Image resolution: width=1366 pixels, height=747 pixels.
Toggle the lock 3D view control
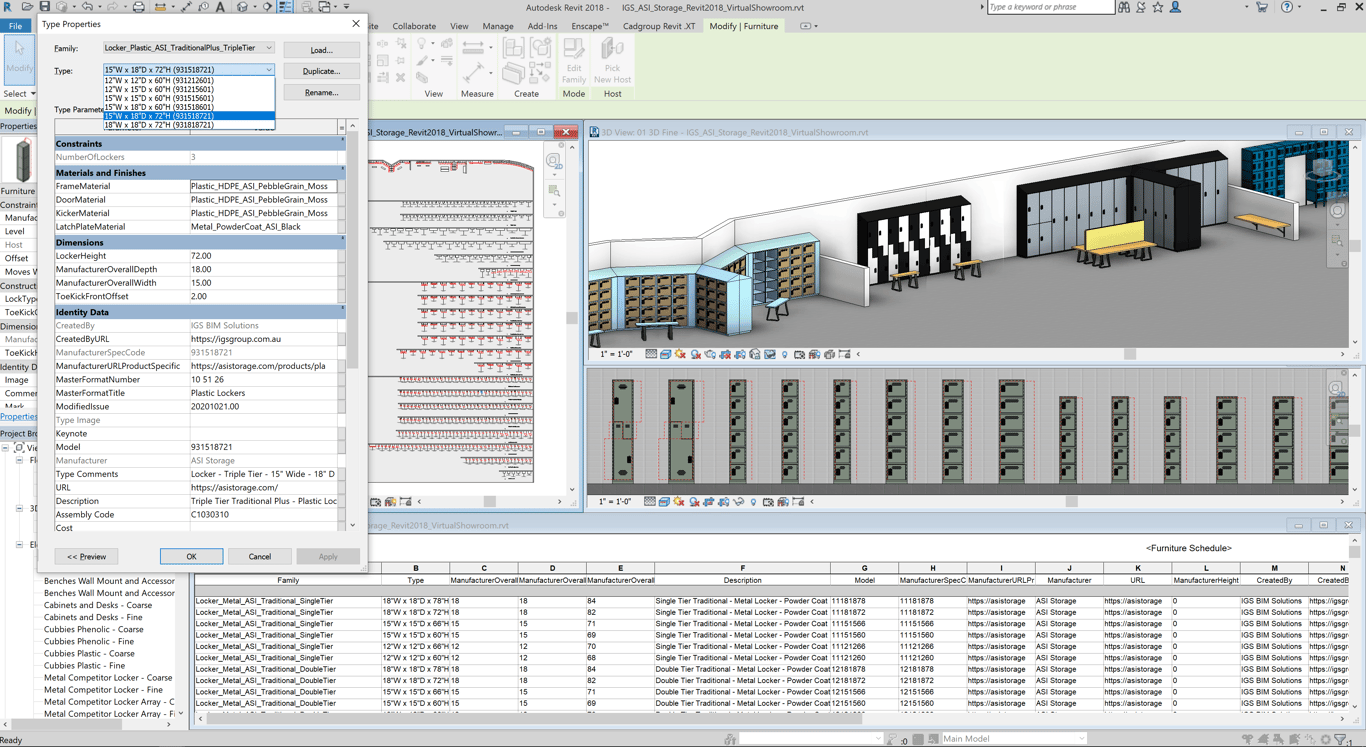tap(756, 353)
